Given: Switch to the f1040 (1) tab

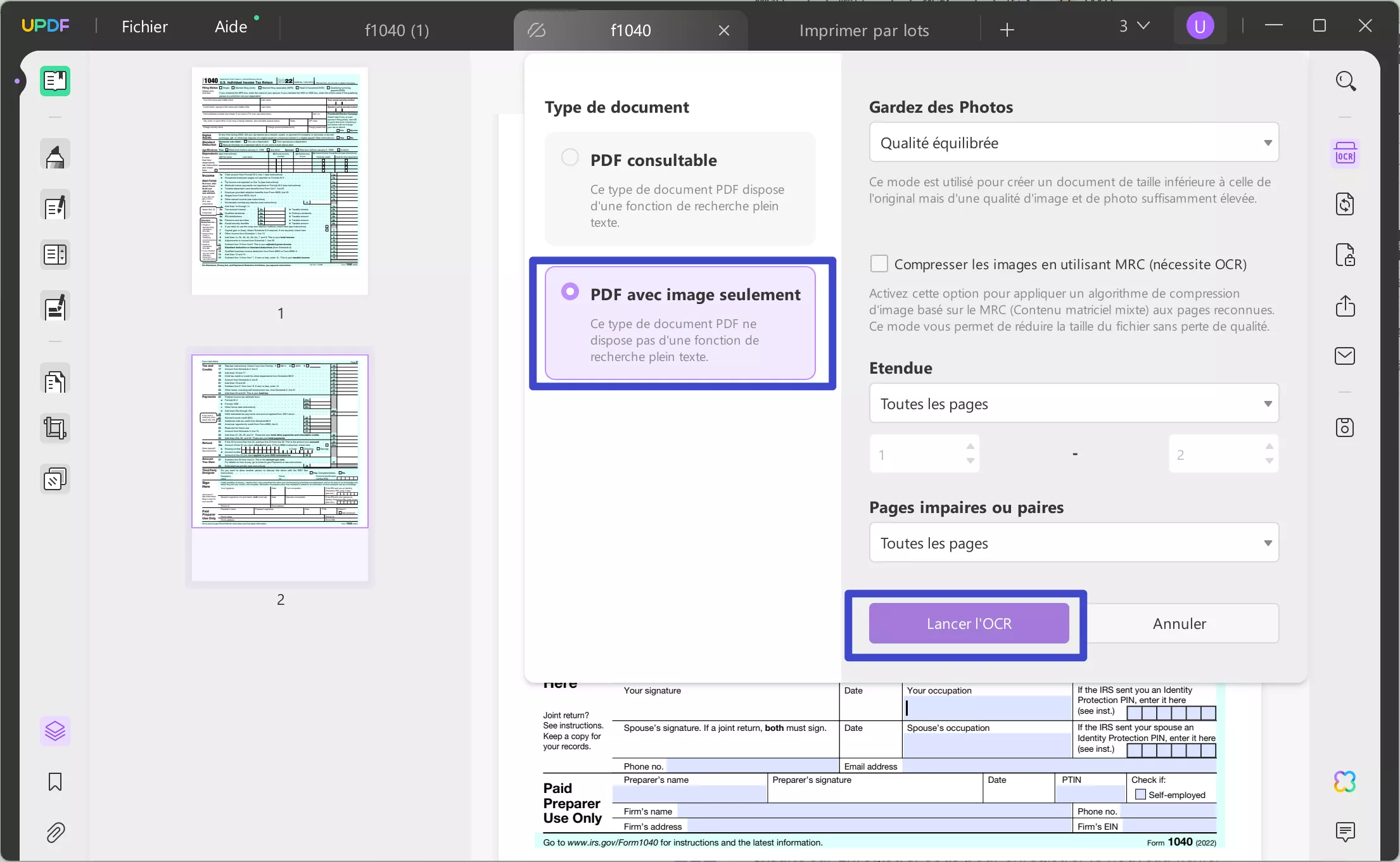Looking at the screenshot, I should point(397,30).
